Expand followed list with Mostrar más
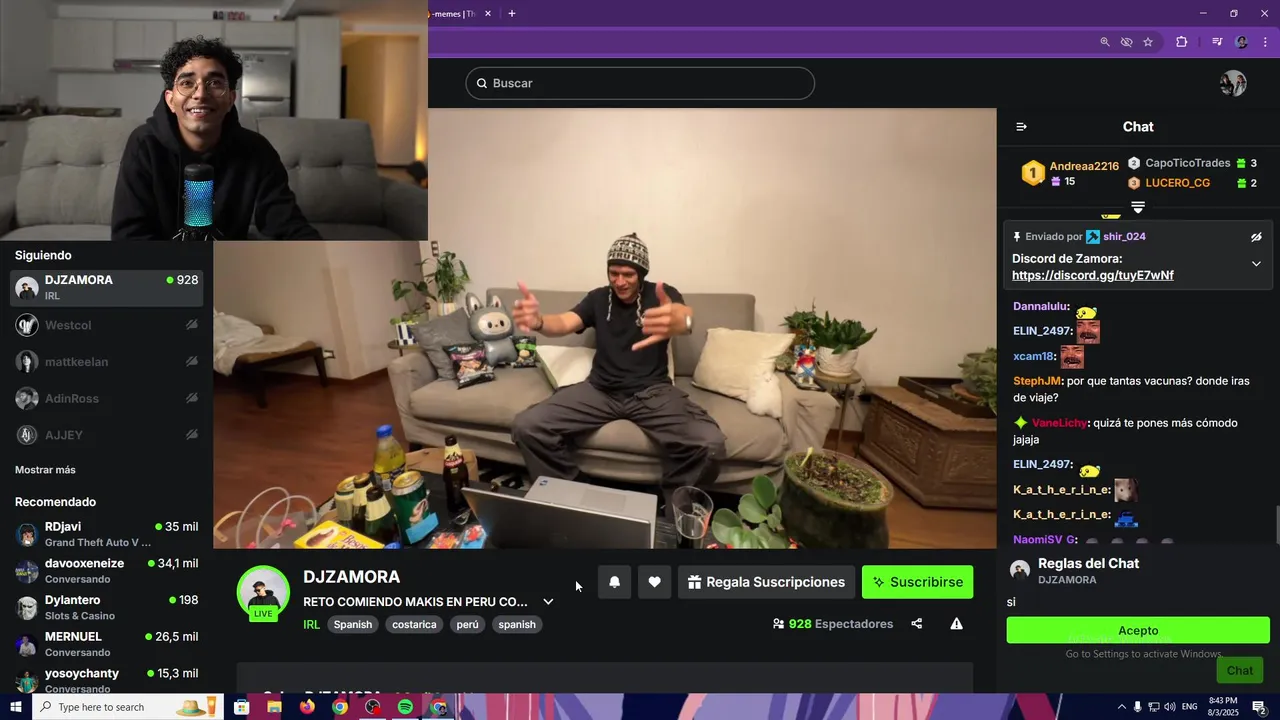The width and height of the screenshot is (1280, 720). pyautogui.click(x=45, y=470)
